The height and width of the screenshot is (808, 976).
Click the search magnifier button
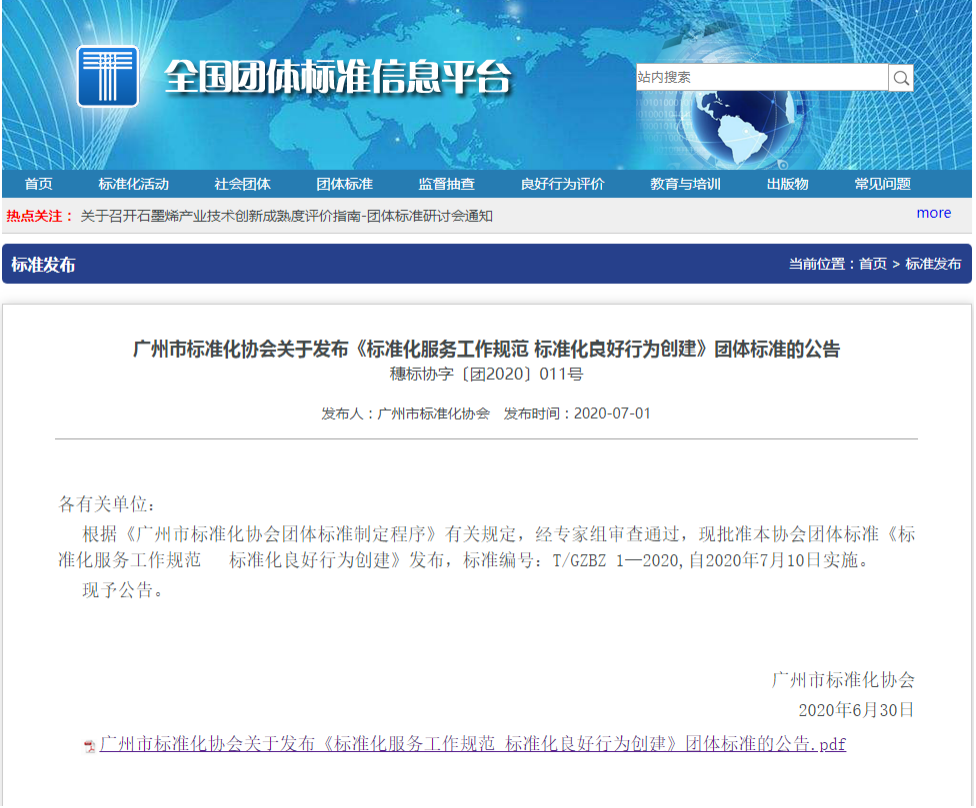point(901,78)
